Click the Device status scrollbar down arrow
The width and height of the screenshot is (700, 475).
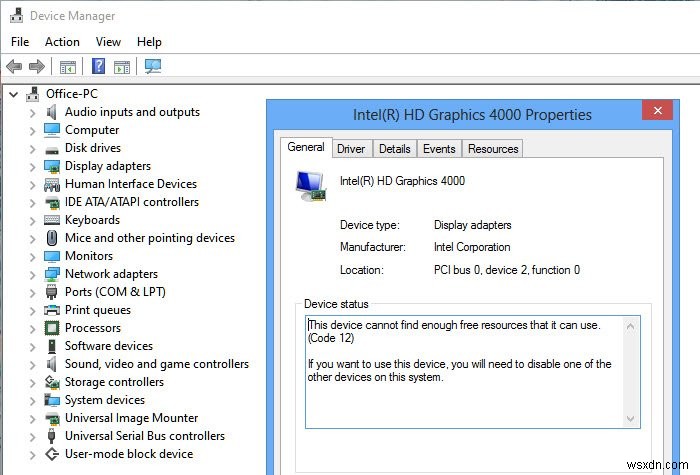click(x=630, y=418)
